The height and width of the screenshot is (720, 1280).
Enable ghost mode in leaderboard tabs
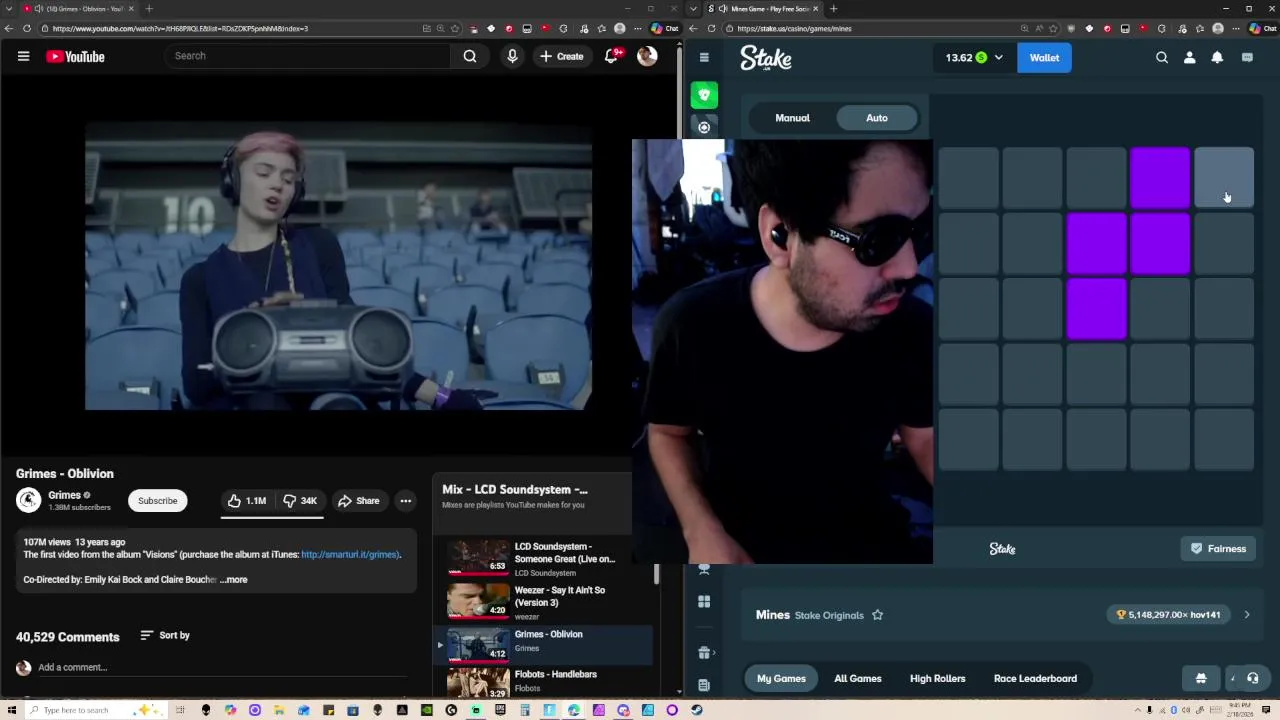click(1201, 678)
